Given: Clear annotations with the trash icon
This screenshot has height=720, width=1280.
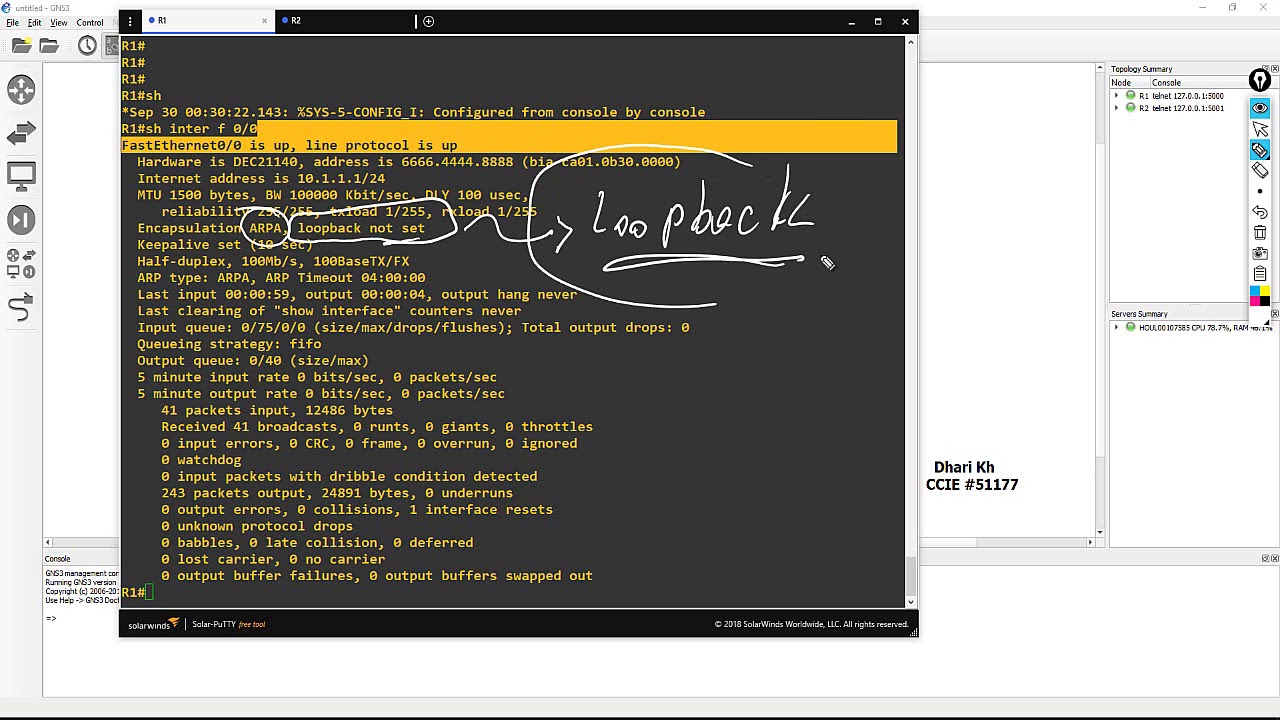Looking at the screenshot, I should point(1260,232).
